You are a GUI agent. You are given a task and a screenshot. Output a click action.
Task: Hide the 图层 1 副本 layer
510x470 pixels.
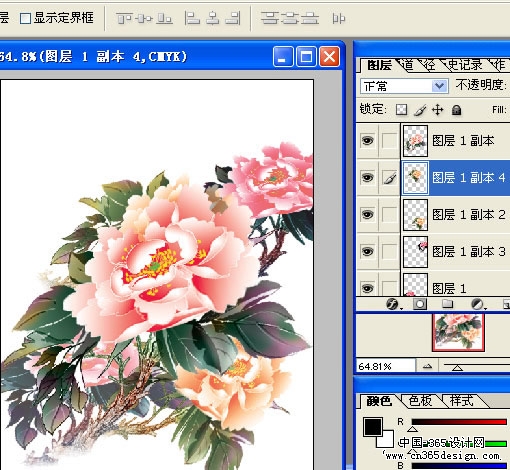tap(367, 141)
